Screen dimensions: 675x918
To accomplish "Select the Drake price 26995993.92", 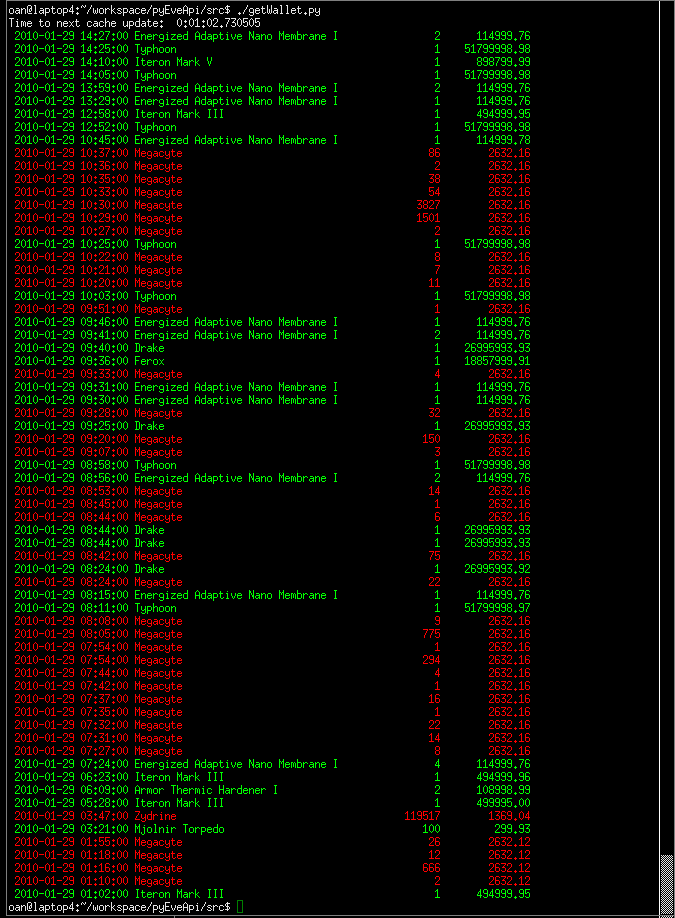I will 497,569.
